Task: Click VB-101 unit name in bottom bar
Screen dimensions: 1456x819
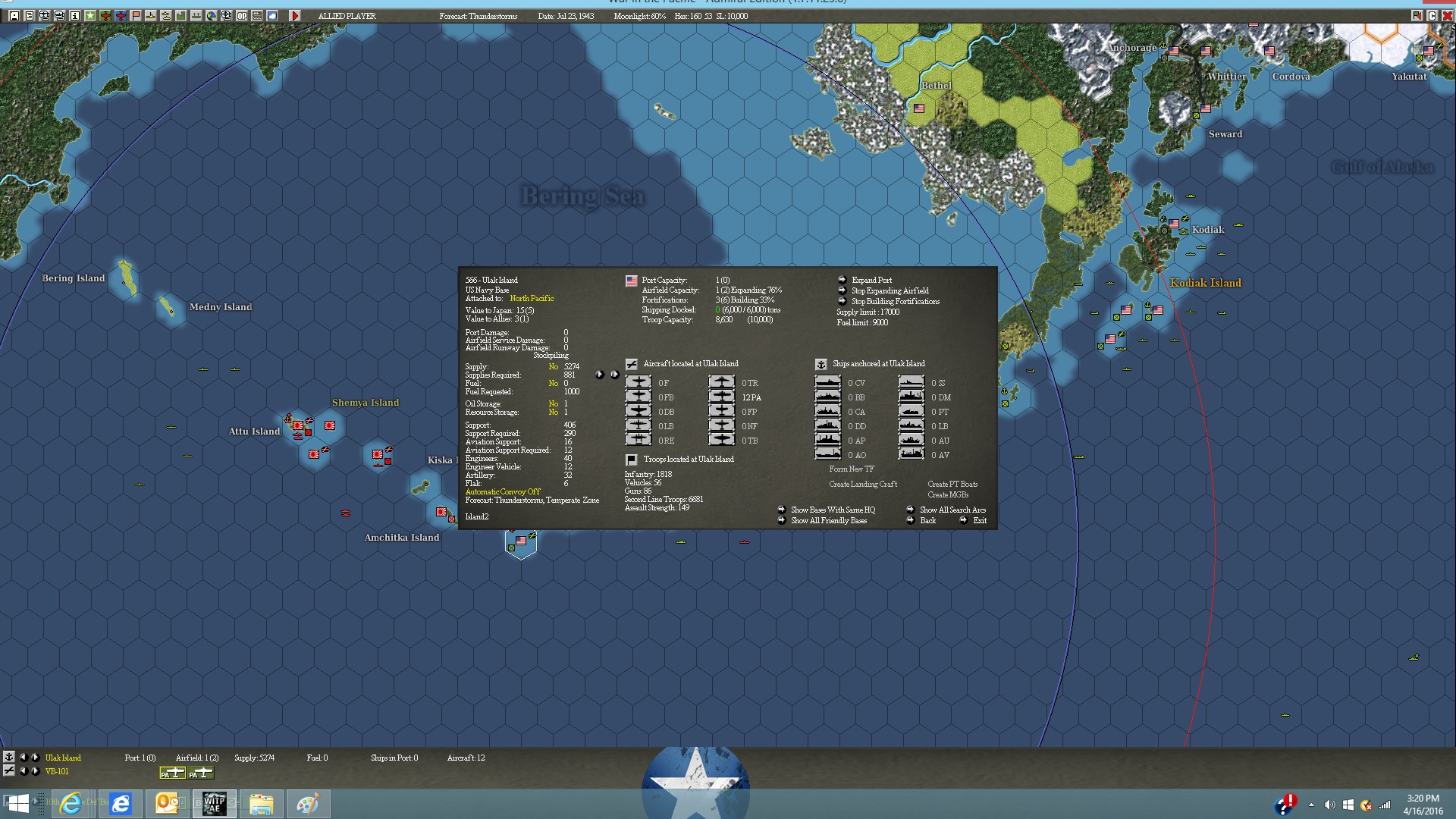Action: coord(57,771)
